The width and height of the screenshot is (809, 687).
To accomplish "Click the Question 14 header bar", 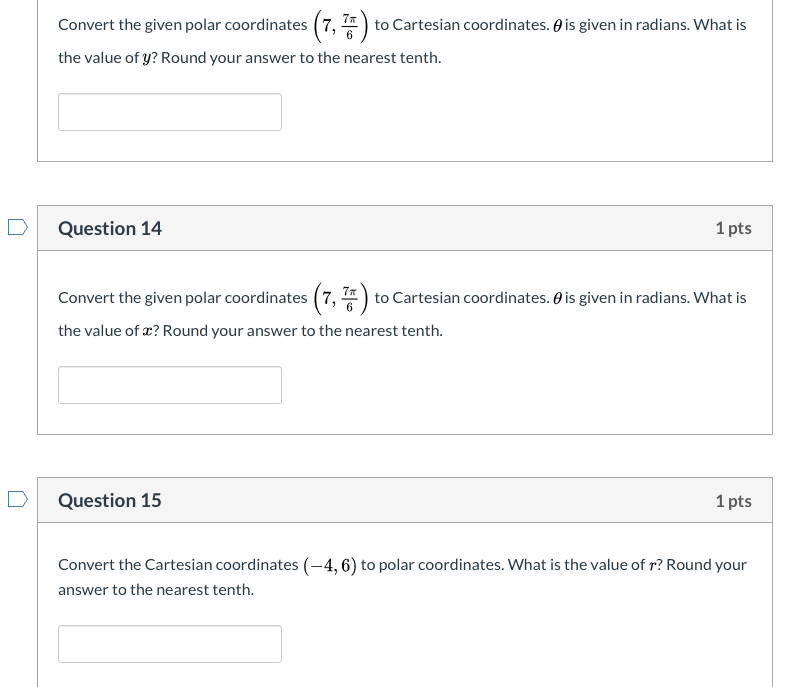I will (x=404, y=228).
